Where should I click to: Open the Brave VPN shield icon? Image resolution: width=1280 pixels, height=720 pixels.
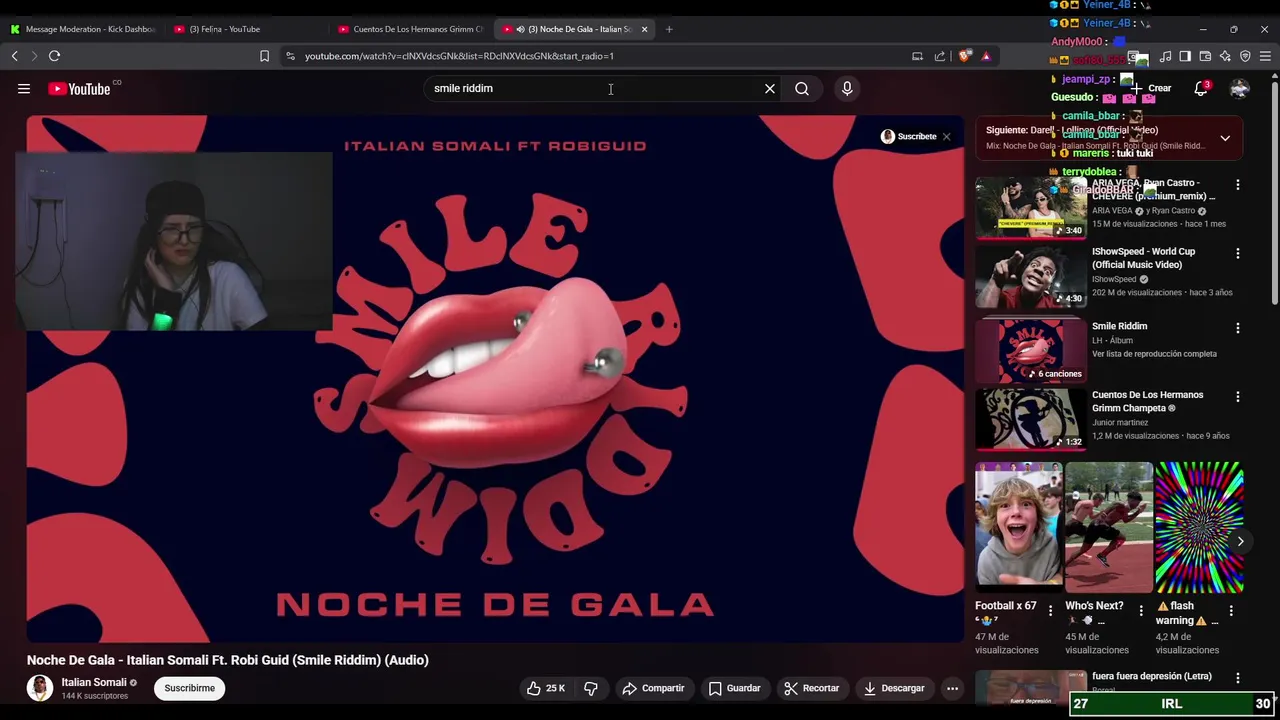1245,57
